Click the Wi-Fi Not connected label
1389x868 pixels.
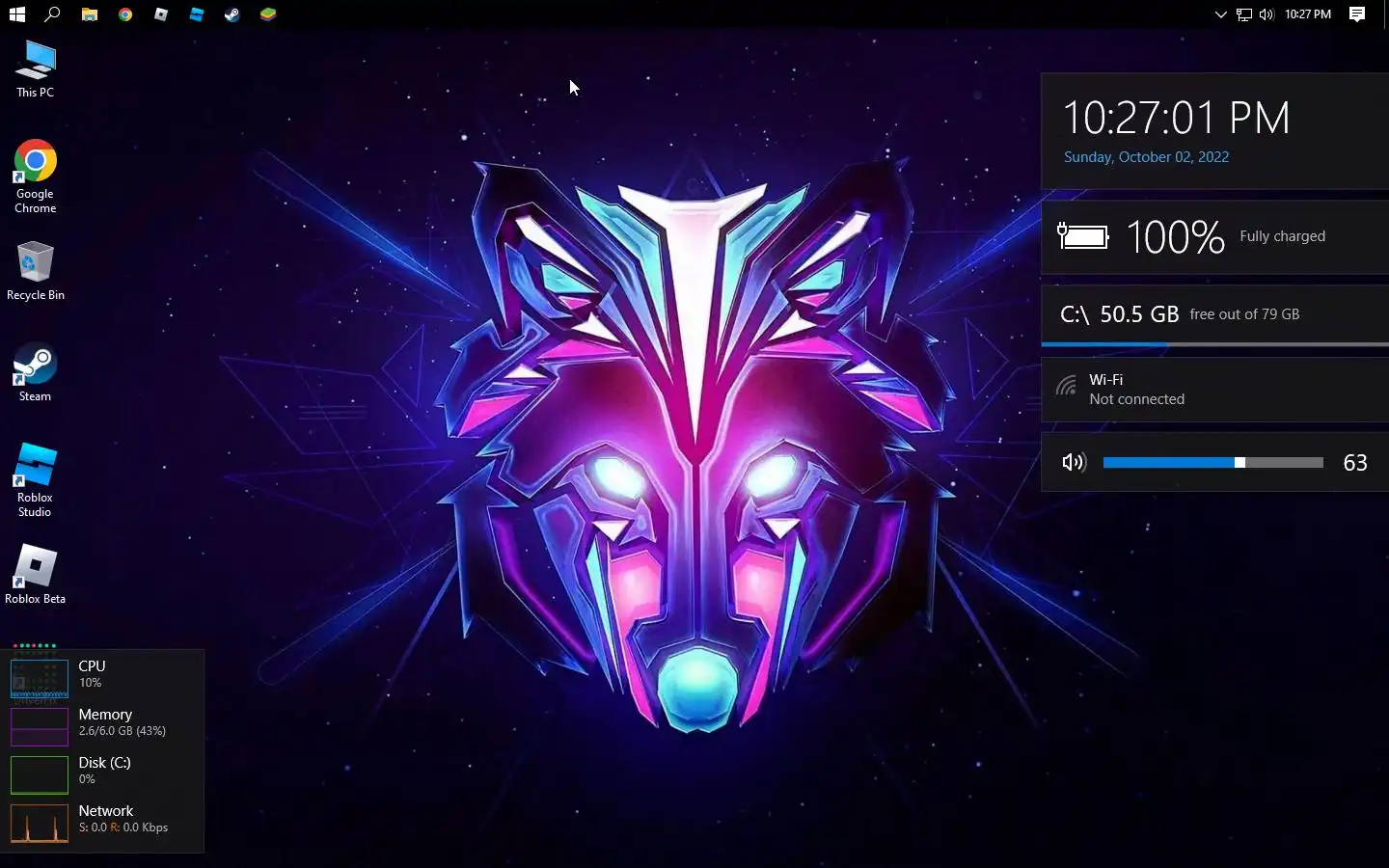point(1137,390)
